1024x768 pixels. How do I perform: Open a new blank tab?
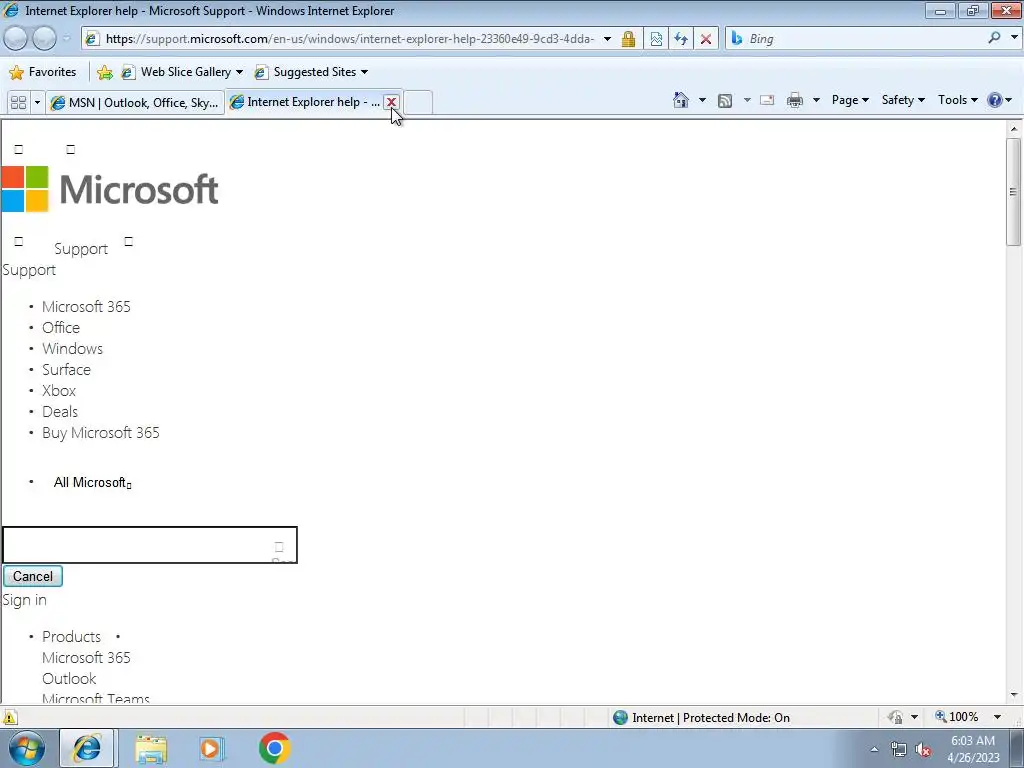coord(418,103)
